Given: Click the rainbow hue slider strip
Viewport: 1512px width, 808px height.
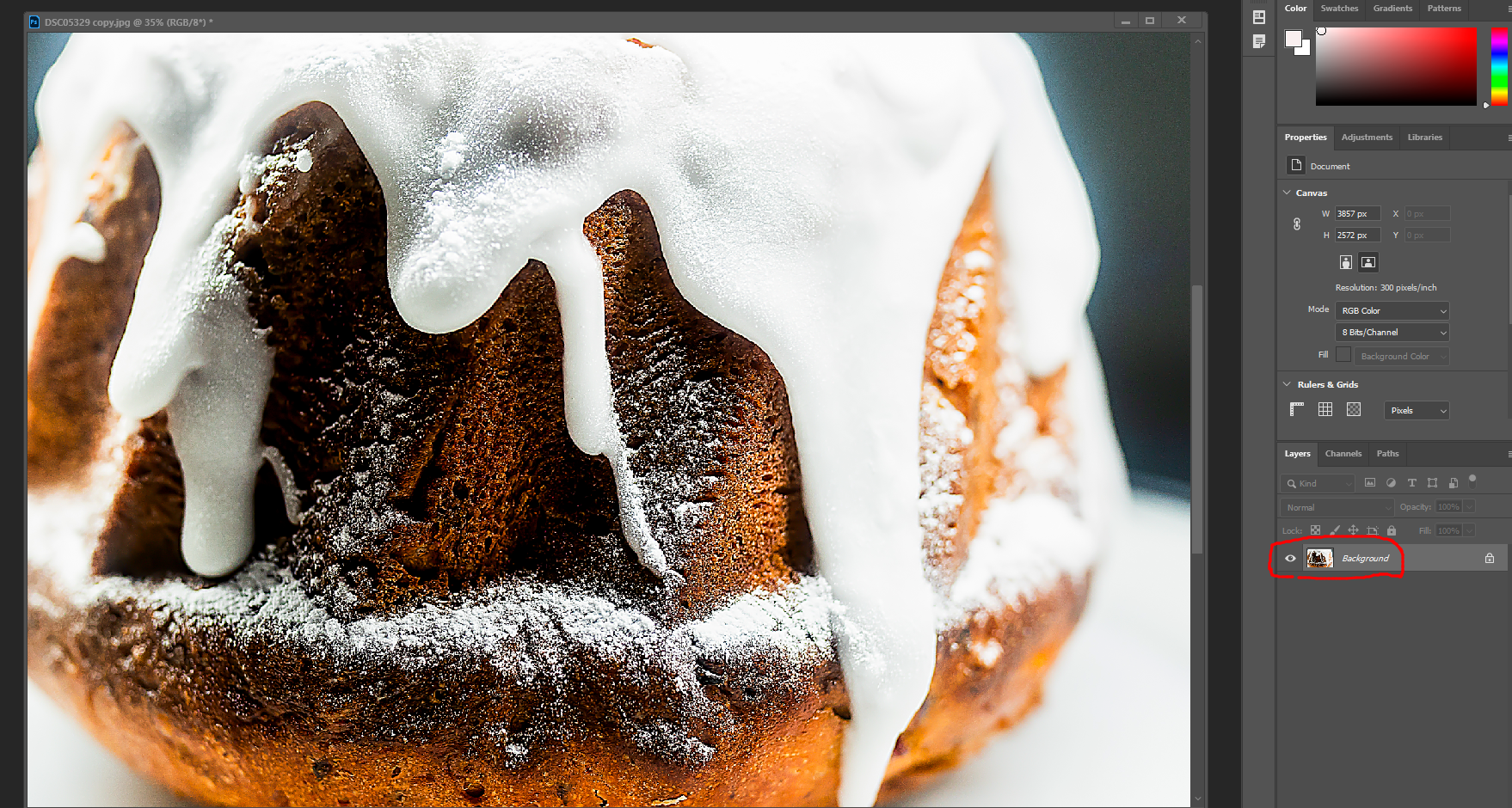Looking at the screenshot, I should pyautogui.click(x=1499, y=66).
